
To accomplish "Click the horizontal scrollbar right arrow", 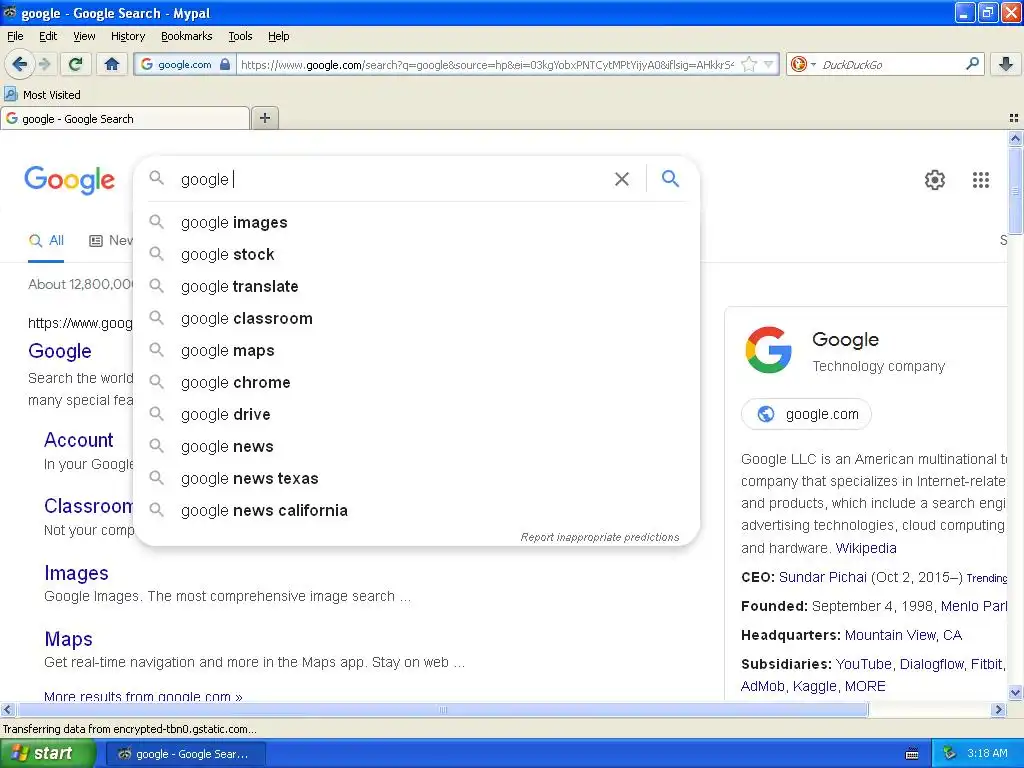I will 998,709.
